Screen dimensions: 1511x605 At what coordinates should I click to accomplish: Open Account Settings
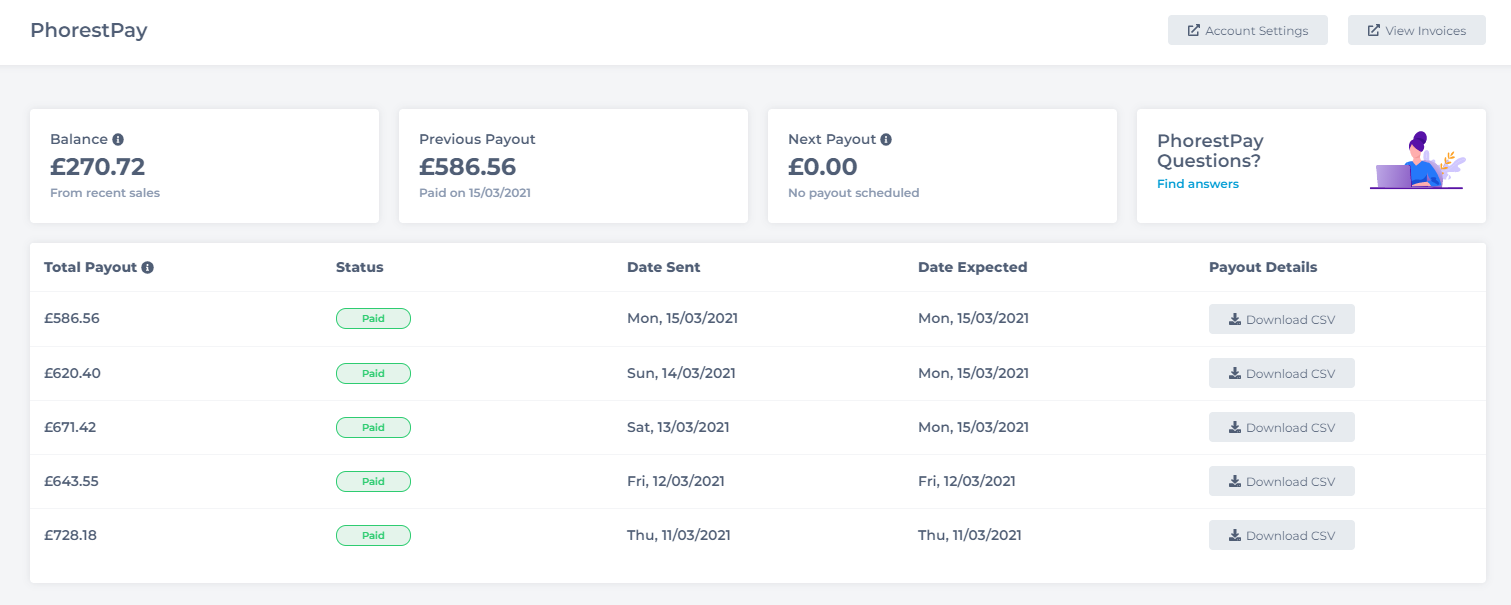click(x=1247, y=30)
